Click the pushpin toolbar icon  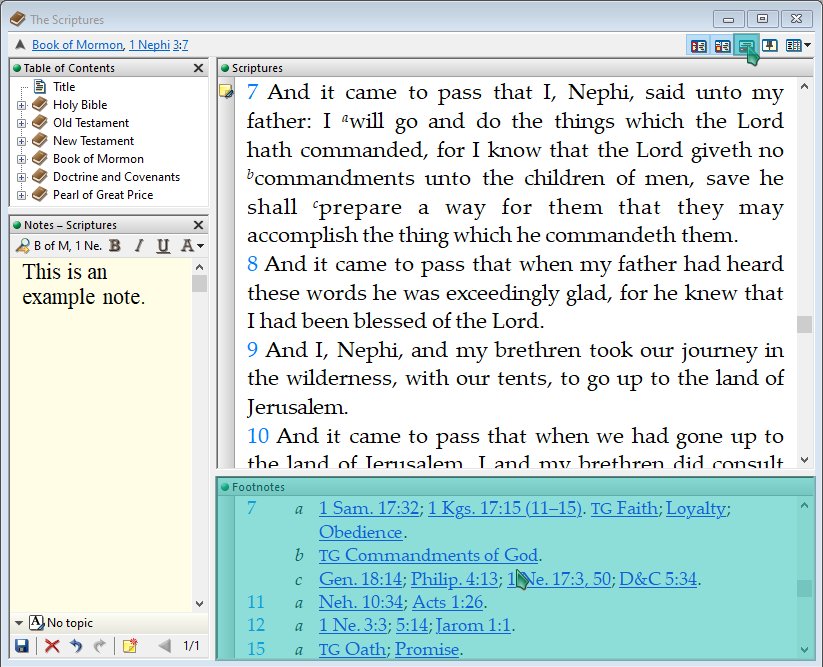click(770, 46)
